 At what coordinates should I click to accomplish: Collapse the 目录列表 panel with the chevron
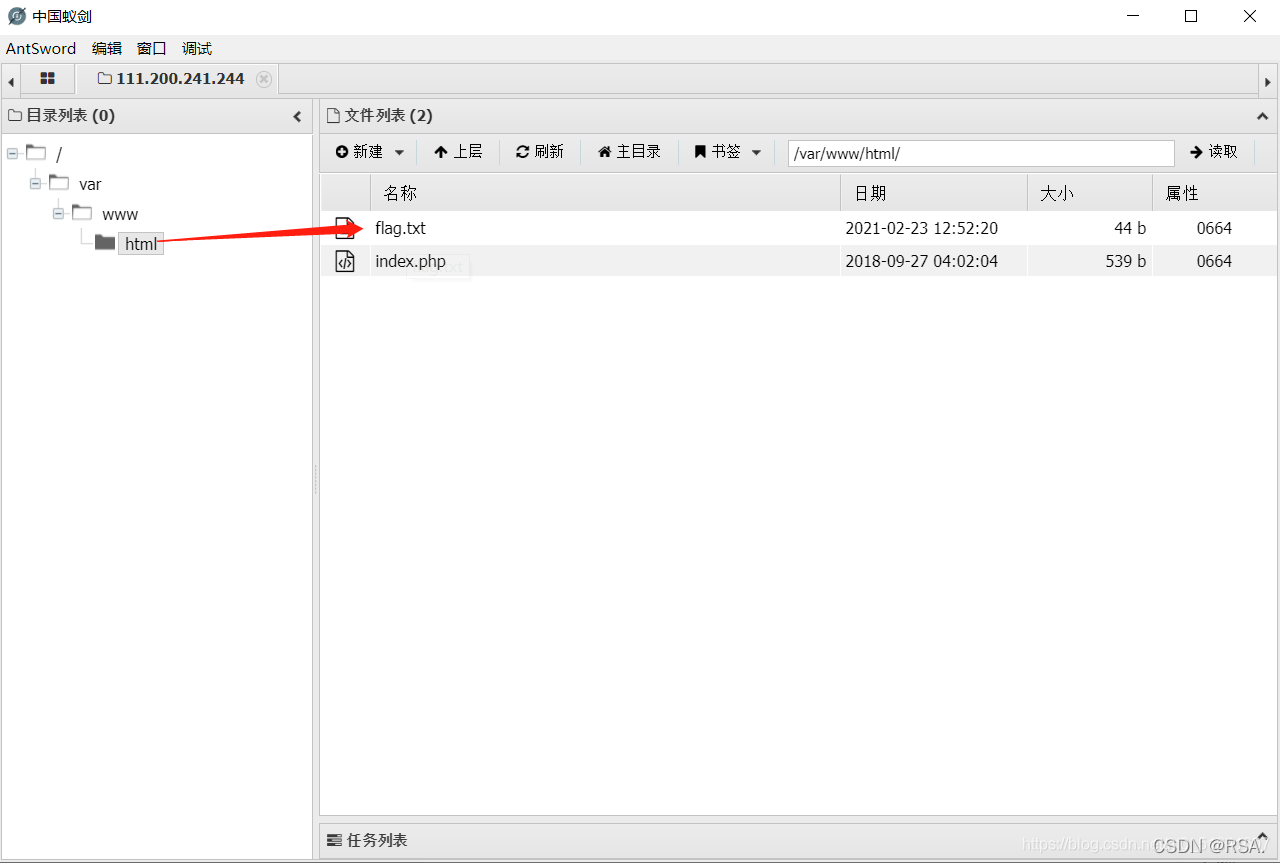coord(297,116)
